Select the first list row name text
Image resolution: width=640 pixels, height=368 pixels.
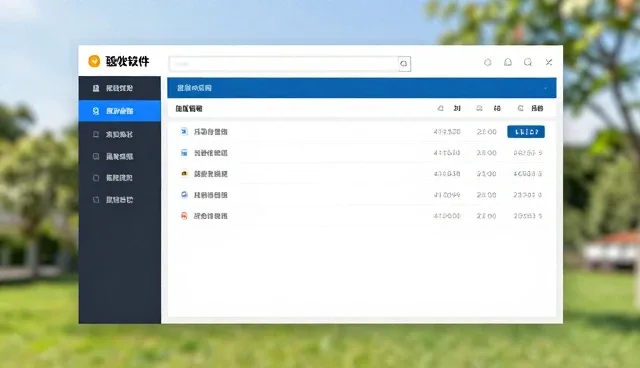coord(211,132)
